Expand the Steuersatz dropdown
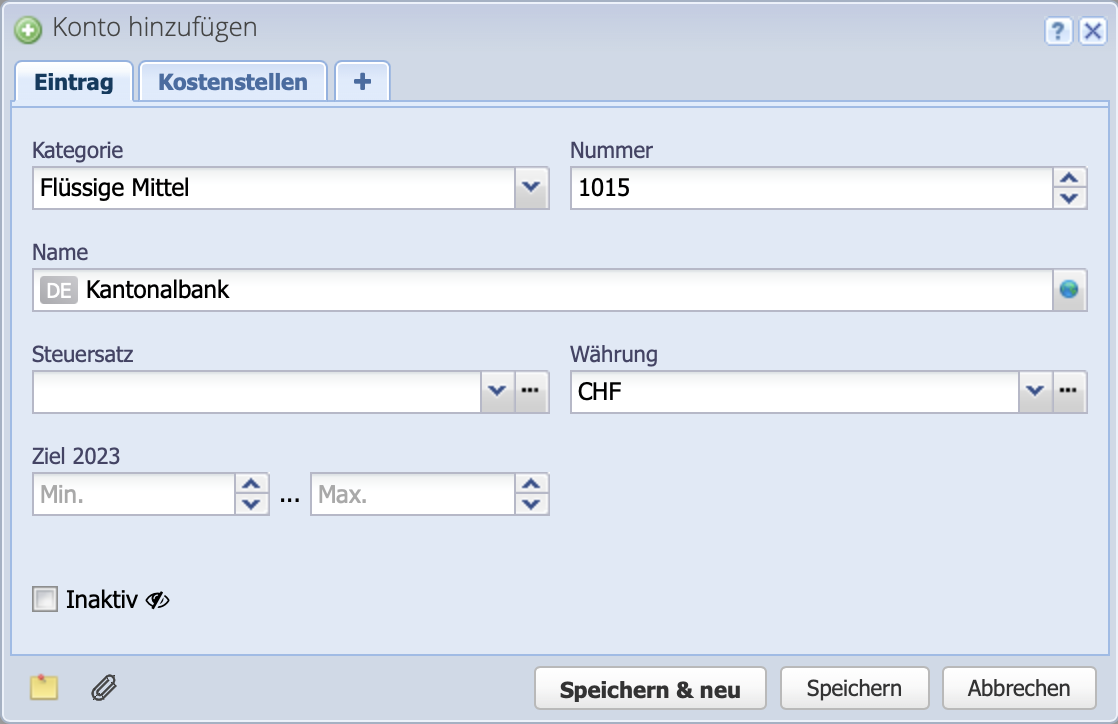Image resolution: width=1118 pixels, height=724 pixels. point(497,392)
